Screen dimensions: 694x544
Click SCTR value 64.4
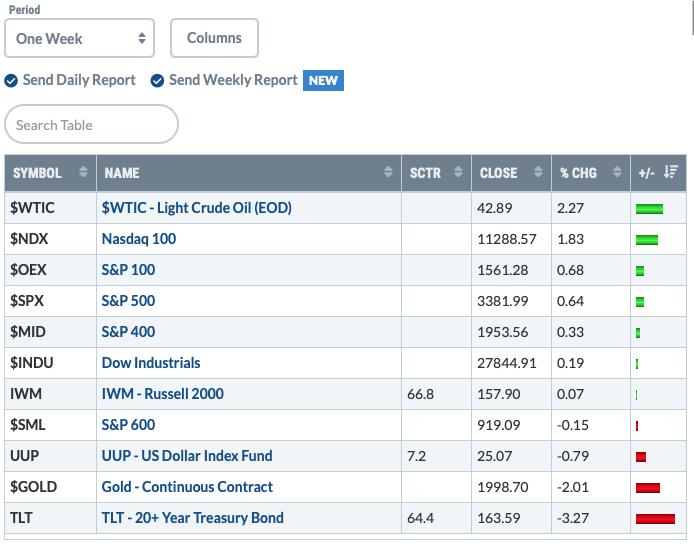pyautogui.click(x=420, y=518)
